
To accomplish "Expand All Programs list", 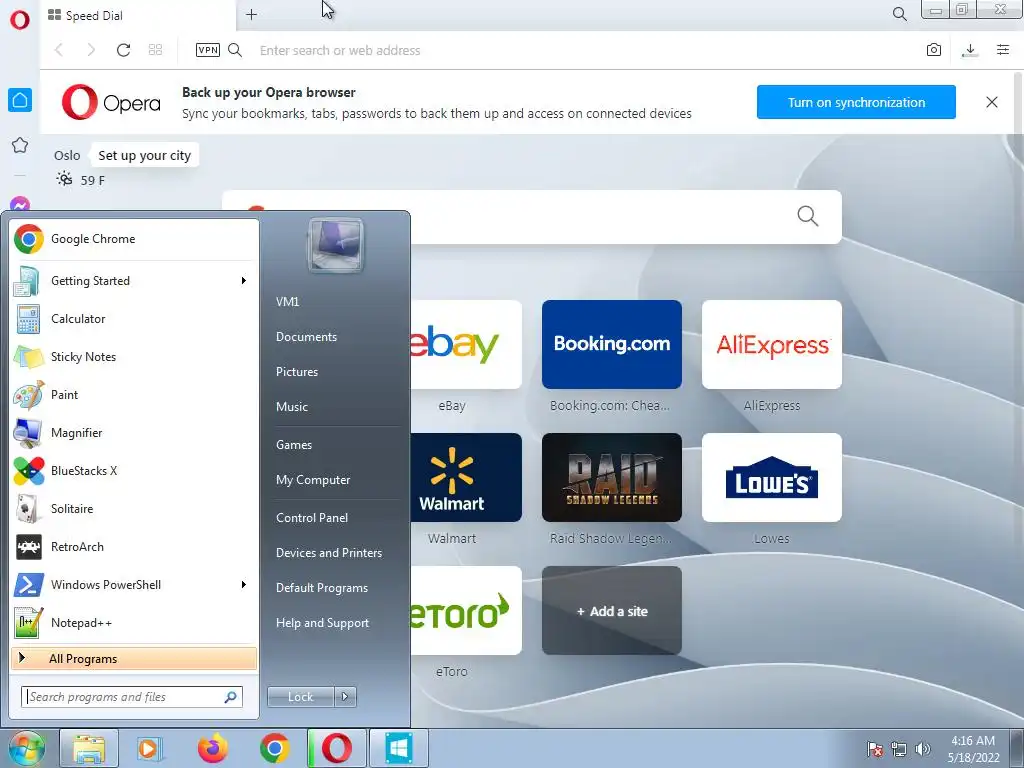I will [134, 658].
